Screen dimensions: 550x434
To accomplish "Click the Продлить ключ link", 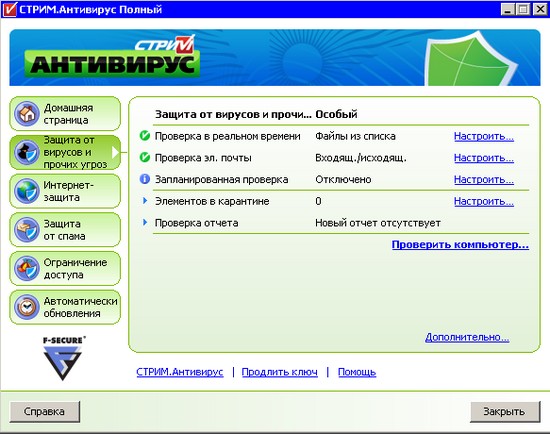I will pyautogui.click(x=280, y=372).
